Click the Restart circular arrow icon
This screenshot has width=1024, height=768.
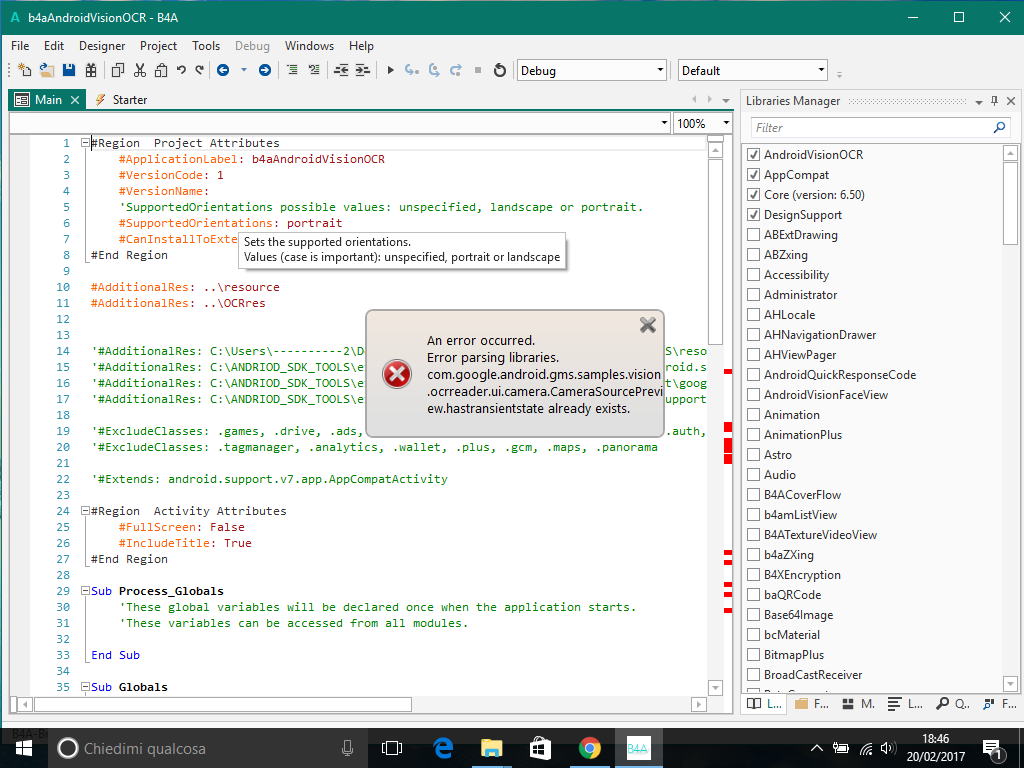click(x=500, y=70)
